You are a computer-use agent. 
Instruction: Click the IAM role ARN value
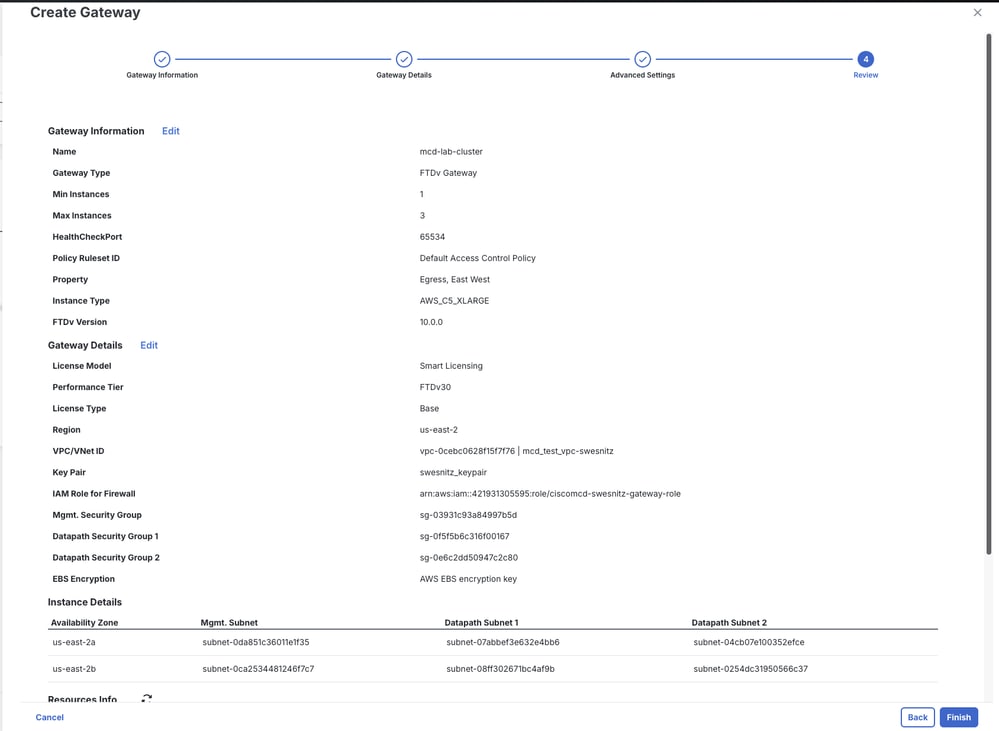click(550, 494)
